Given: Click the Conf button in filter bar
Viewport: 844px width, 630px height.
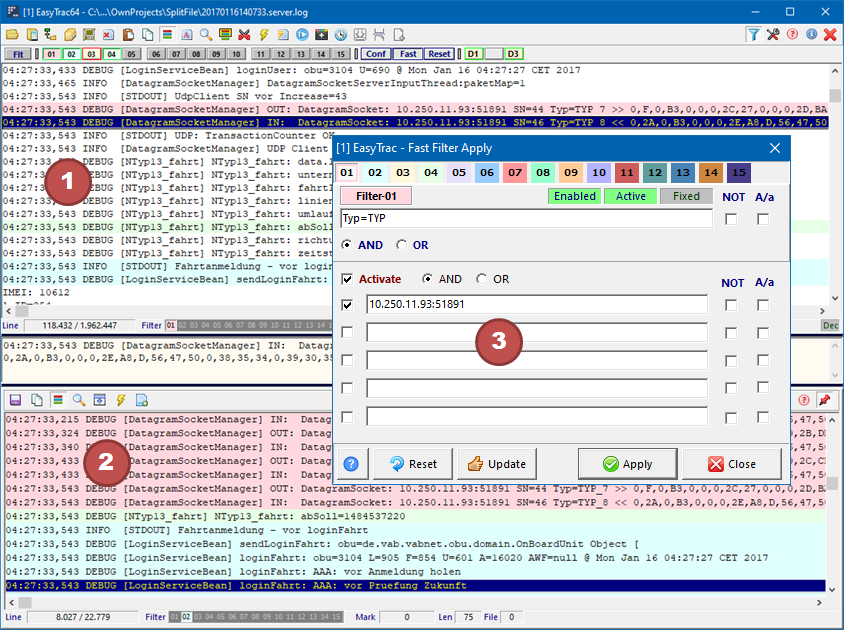Looking at the screenshot, I should pyautogui.click(x=376, y=54).
